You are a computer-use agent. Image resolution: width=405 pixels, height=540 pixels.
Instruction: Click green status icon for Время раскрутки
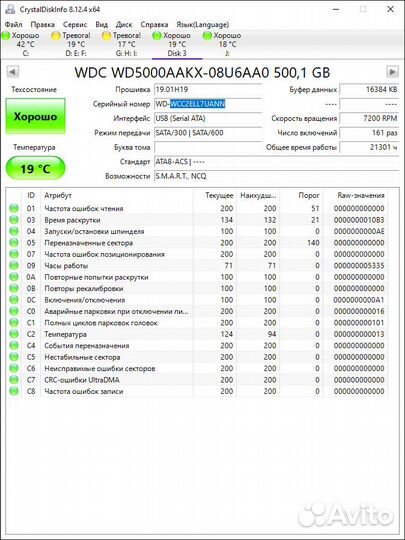point(14,220)
